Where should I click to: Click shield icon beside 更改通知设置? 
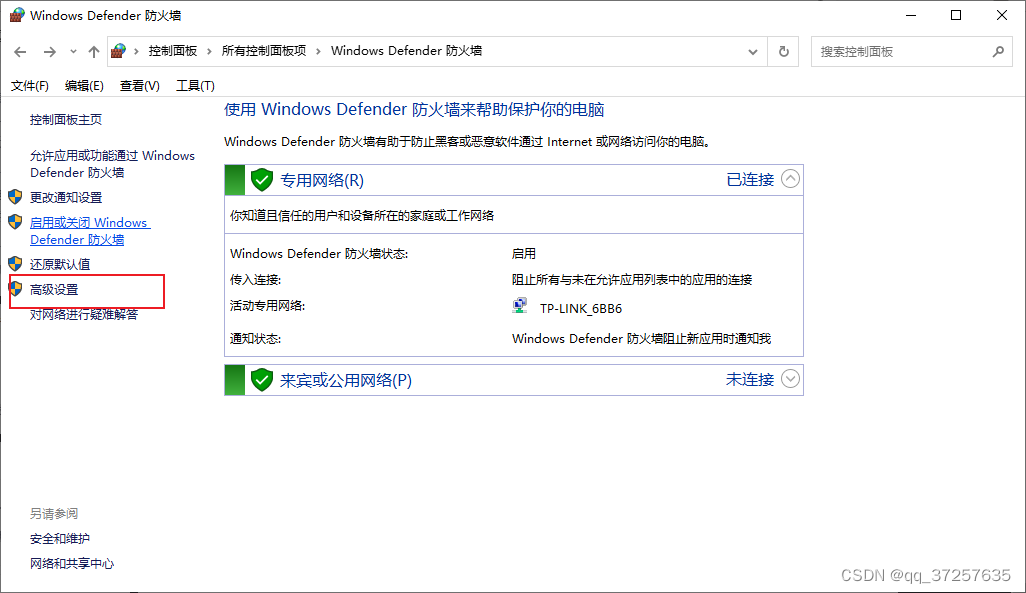click(15, 197)
